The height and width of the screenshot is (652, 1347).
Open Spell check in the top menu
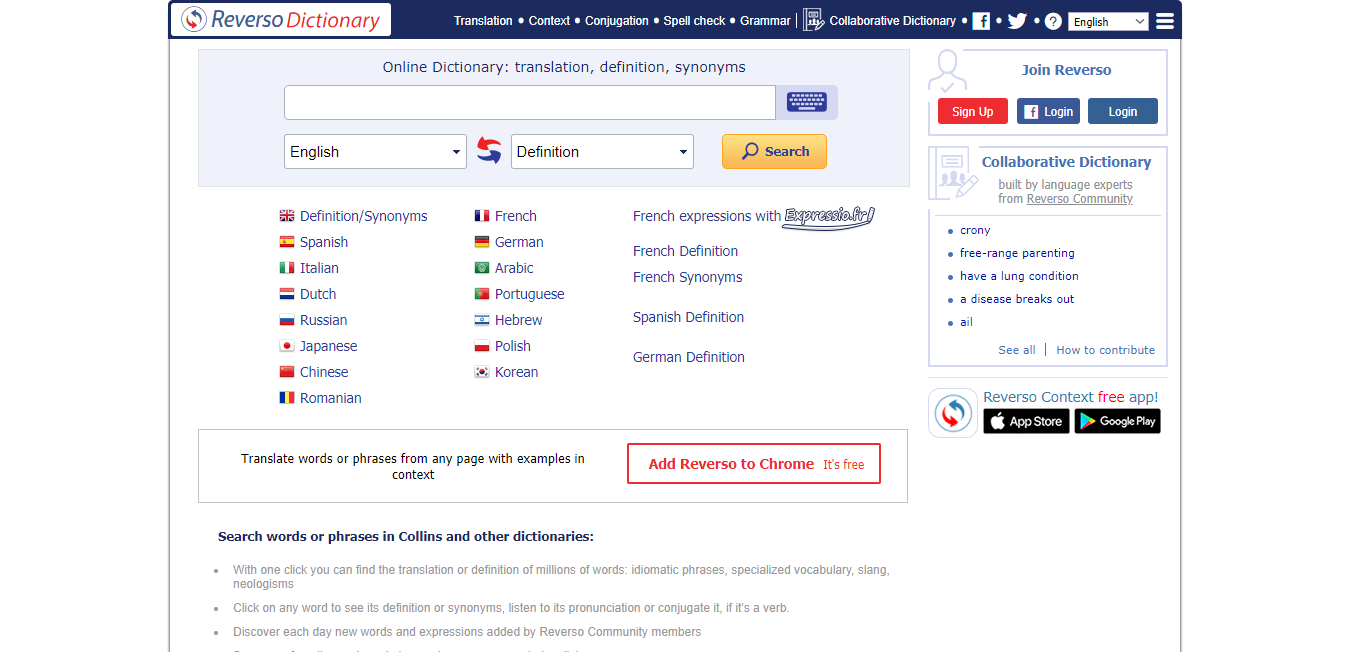(x=694, y=21)
